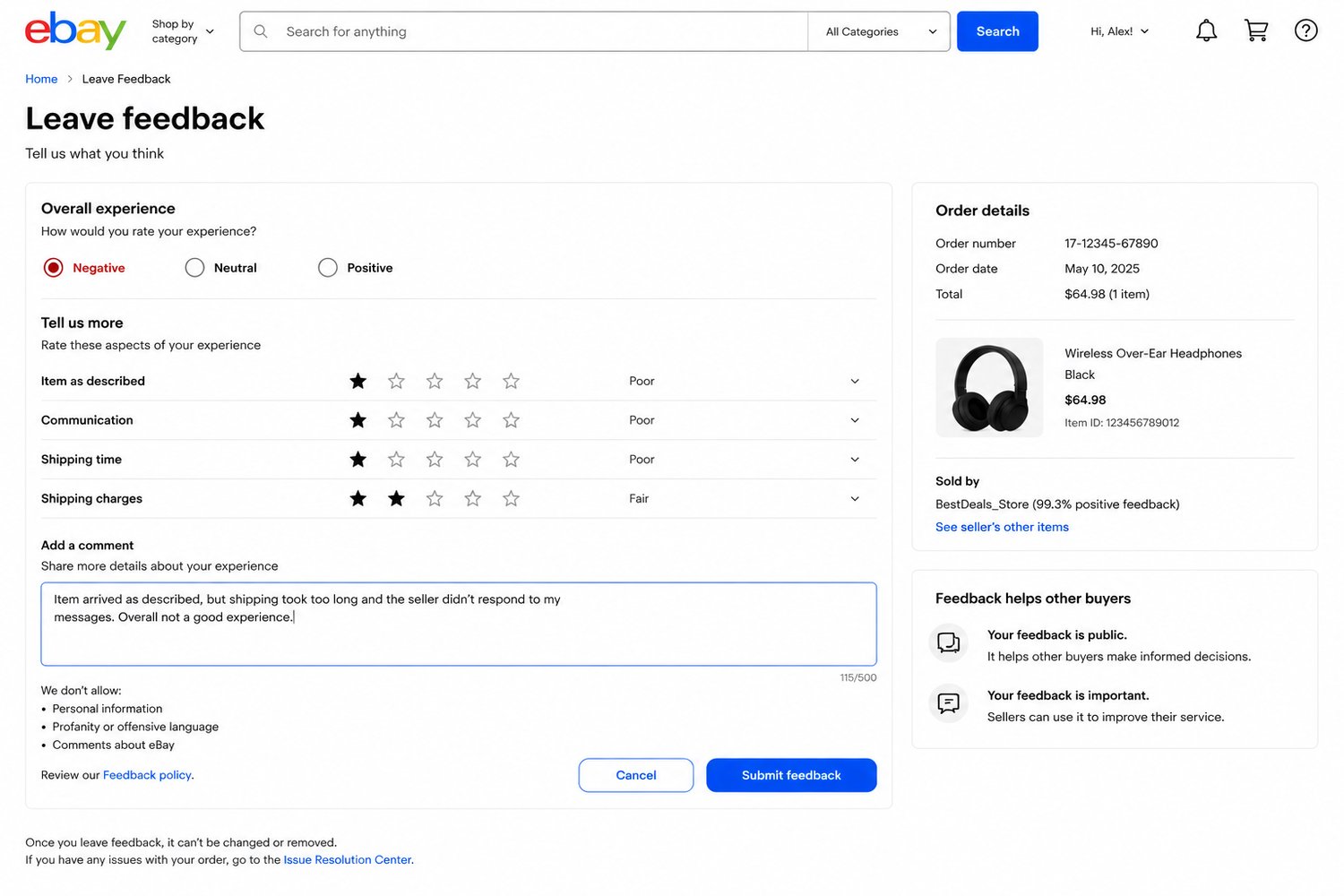Open the Hi, Alex! account menu

point(1119,31)
